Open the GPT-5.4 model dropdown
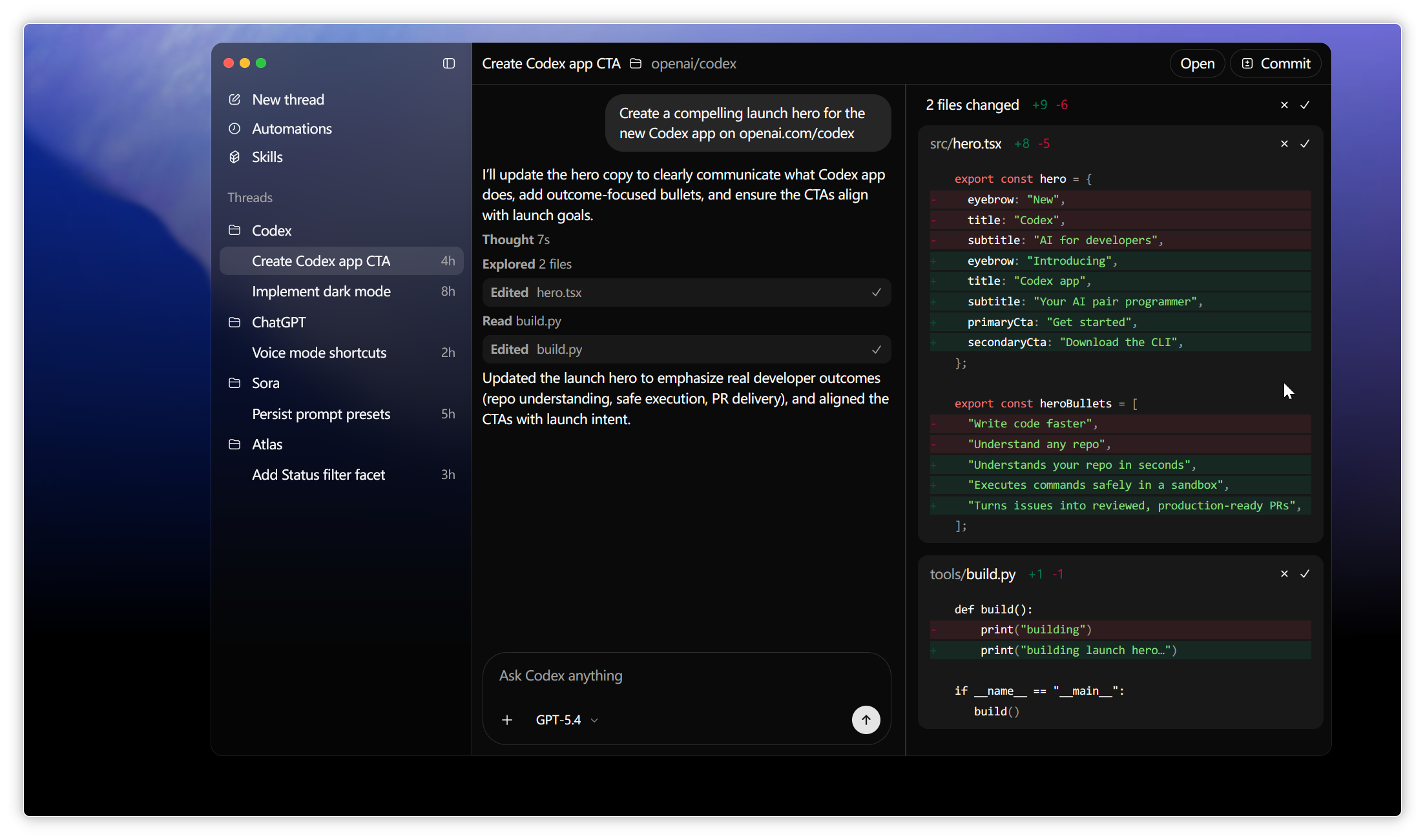The image size is (1425, 840). (x=567, y=720)
